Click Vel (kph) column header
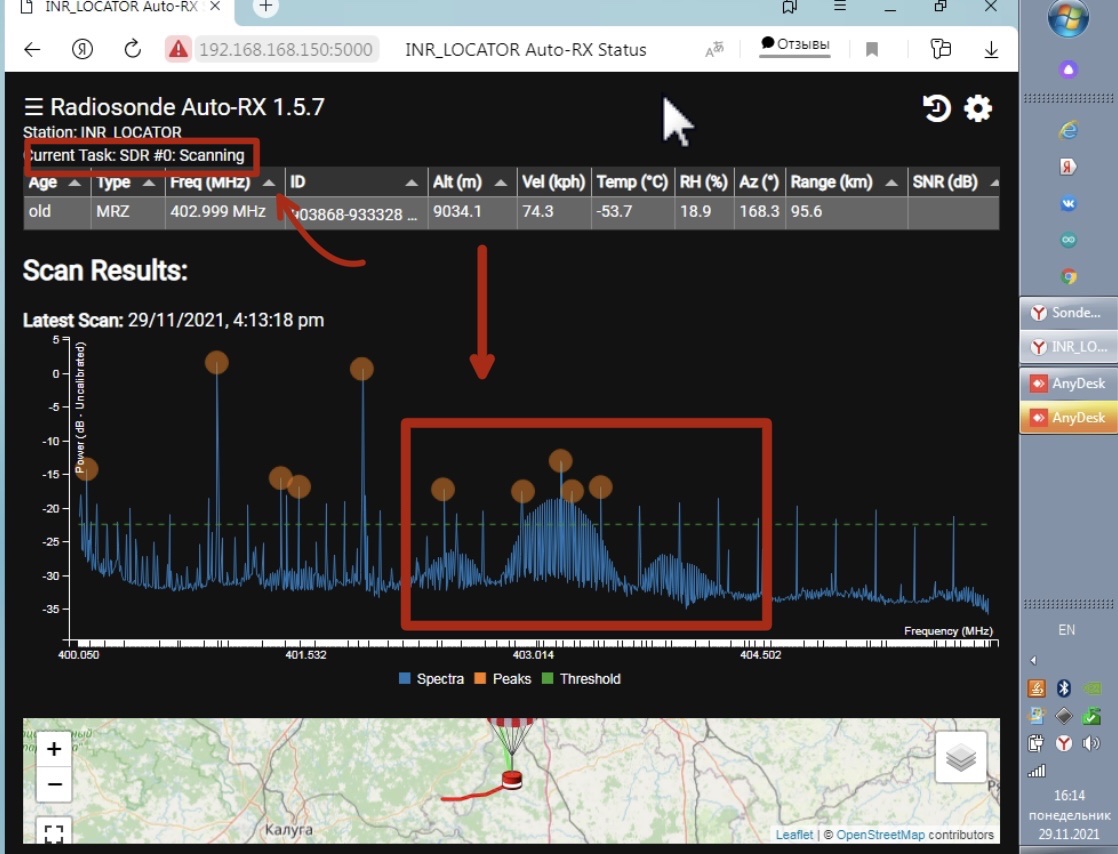The width and height of the screenshot is (1118, 854). (553, 182)
